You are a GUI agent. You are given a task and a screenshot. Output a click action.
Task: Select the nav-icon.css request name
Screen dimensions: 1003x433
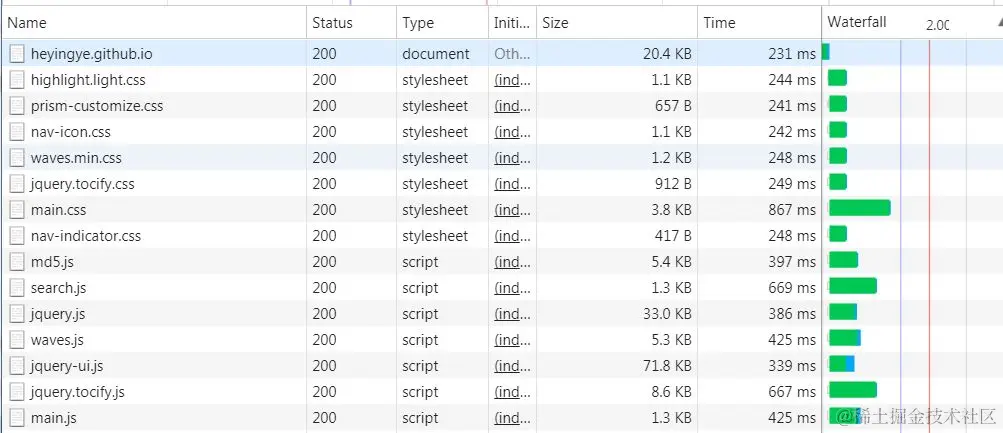click(x=70, y=132)
